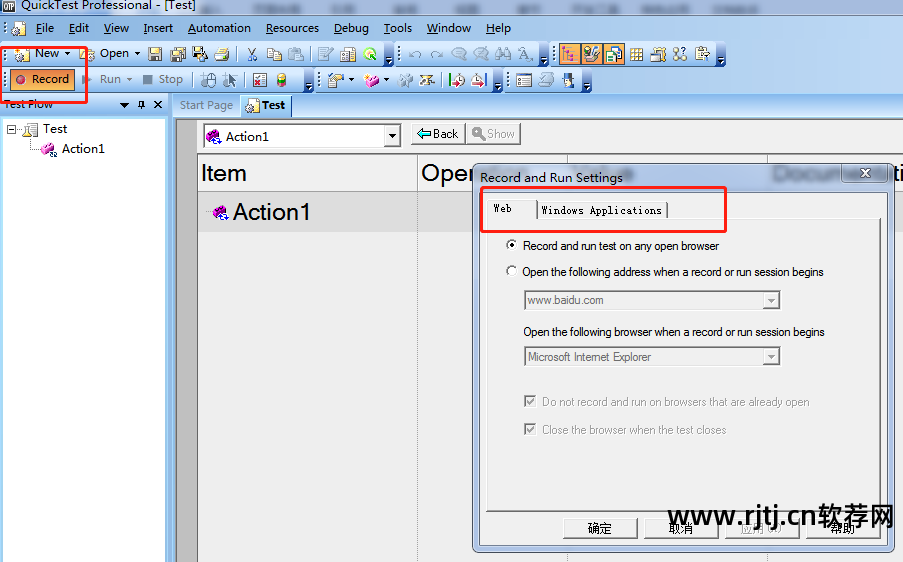Toggle the Resources pane icon
Image resolution: width=903 pixels, height=562 pixels.
(x=614, y=54)
